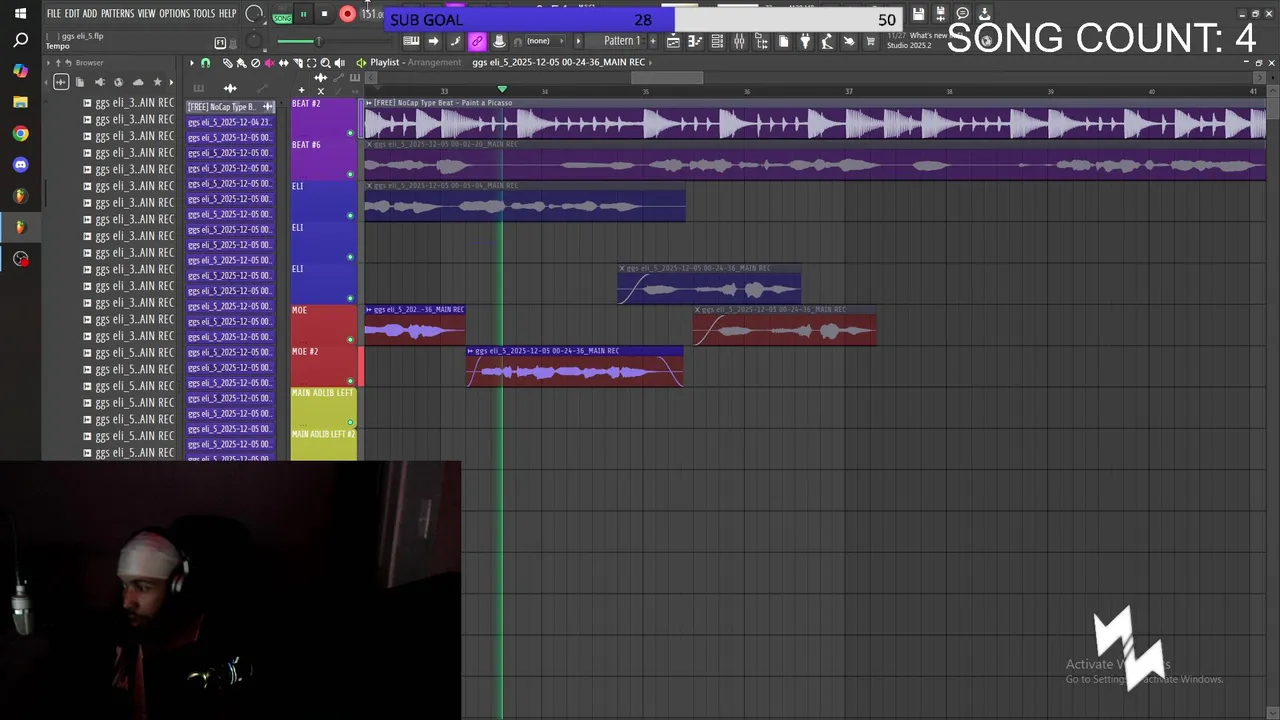
Task: Select the playlist paint brush tool
Action: coord(241,63)
